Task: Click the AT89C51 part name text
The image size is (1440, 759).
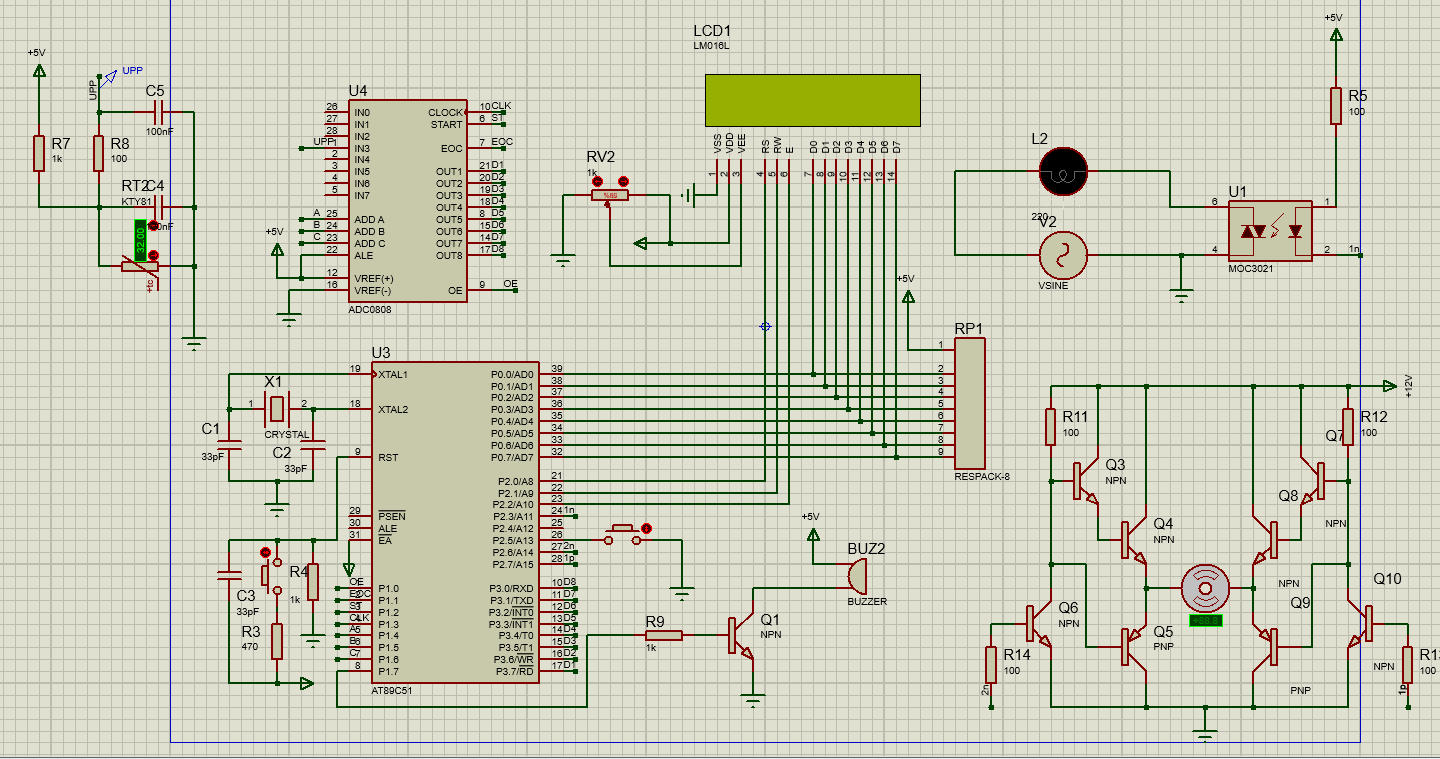Action: pos(393,691)
